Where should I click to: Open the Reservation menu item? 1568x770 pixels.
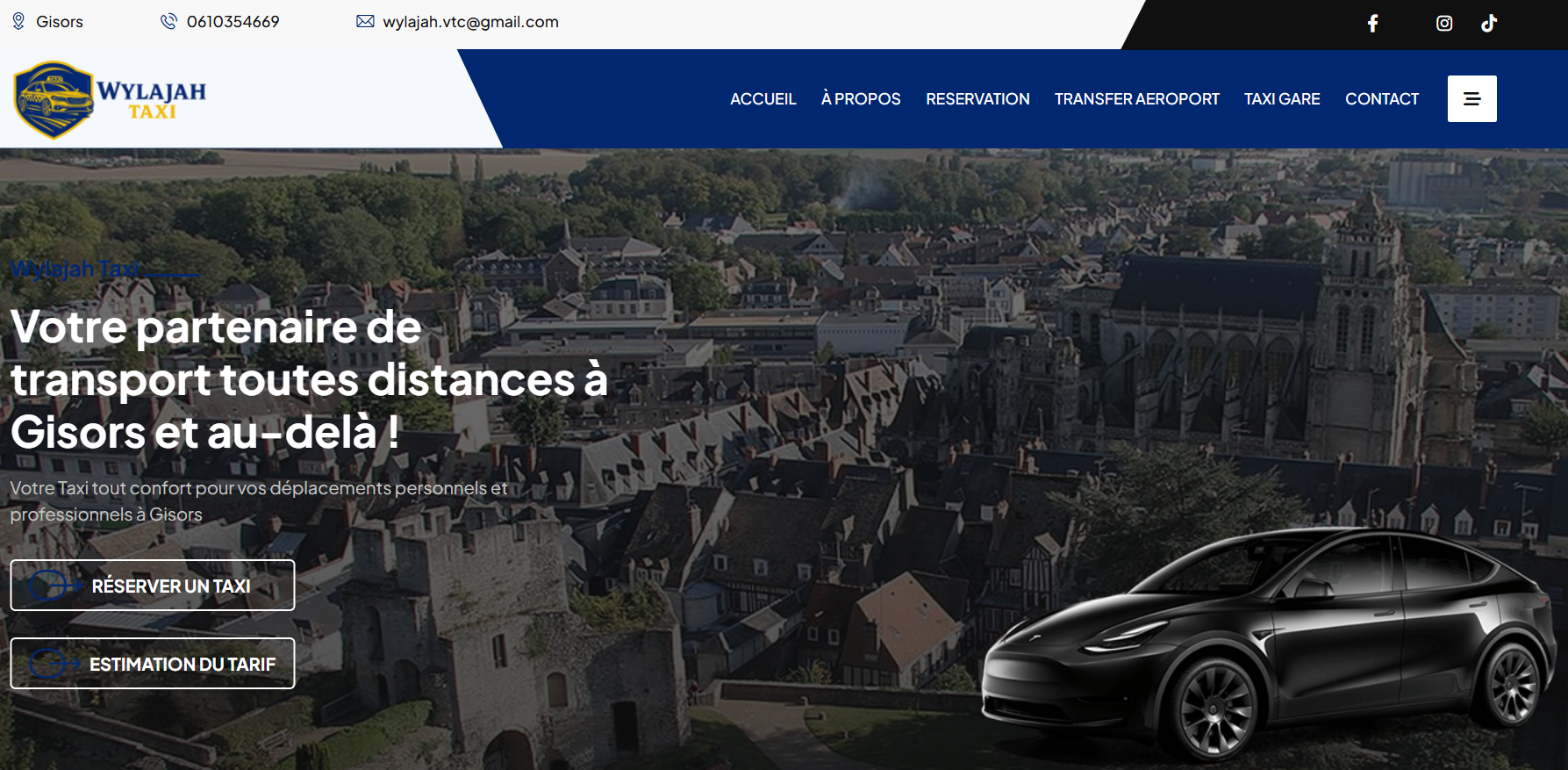[x=977, y=99]
